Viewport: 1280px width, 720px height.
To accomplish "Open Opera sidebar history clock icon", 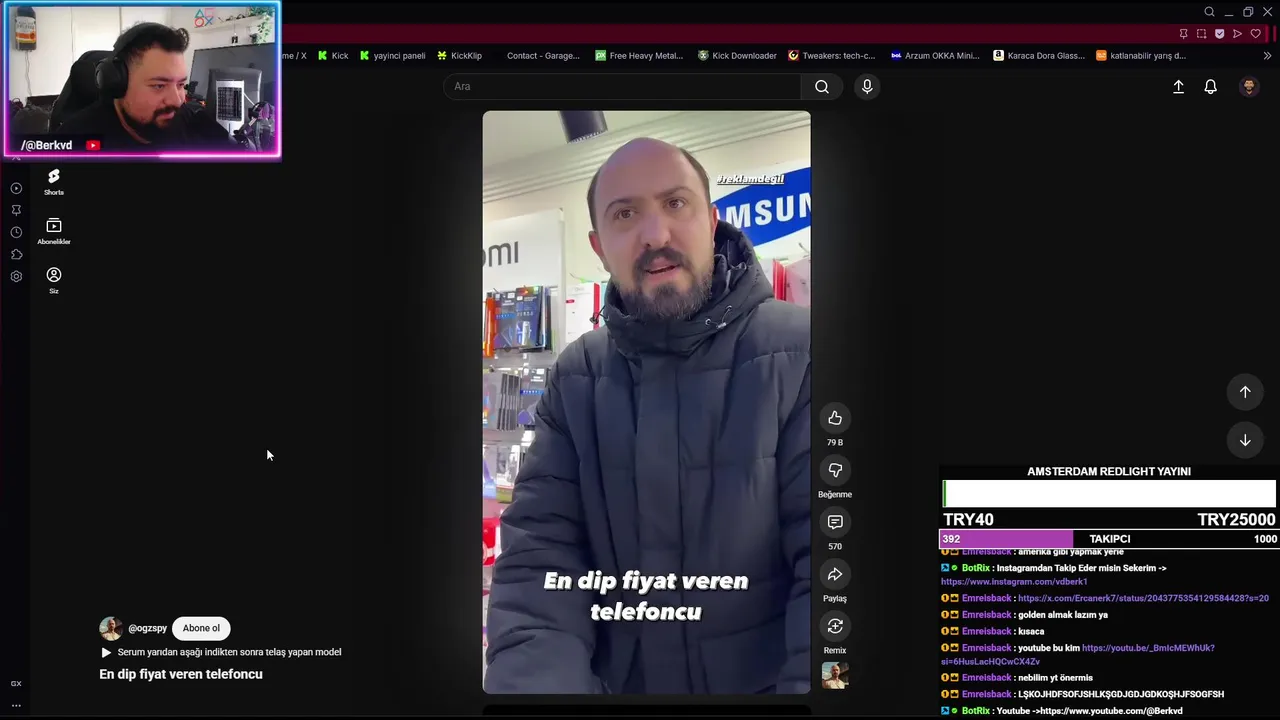I will tap(16, 232).
